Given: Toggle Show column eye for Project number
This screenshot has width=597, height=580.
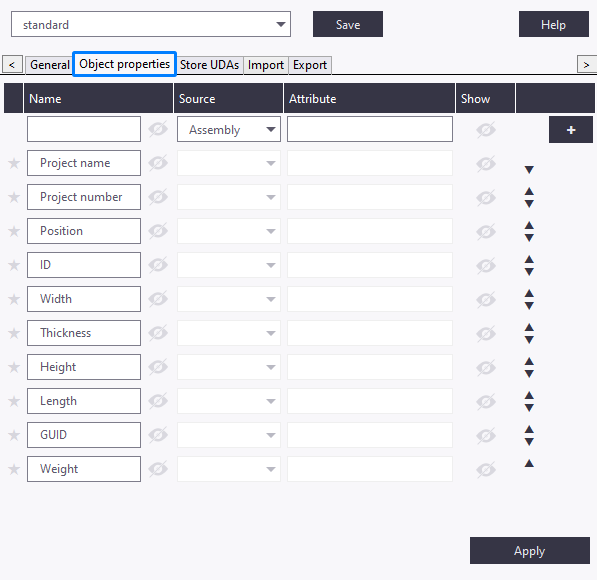Looking at the screenshot, I should coord(486,197).
